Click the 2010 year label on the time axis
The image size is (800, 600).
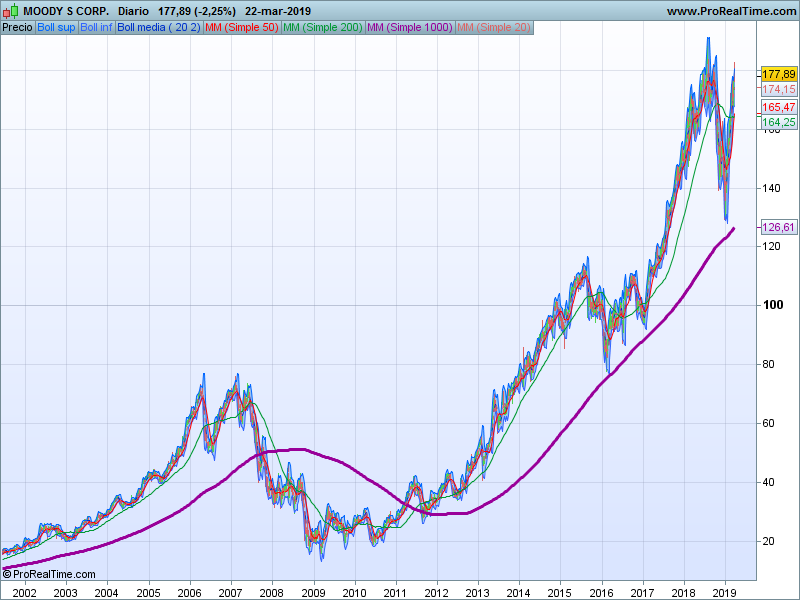354,593
